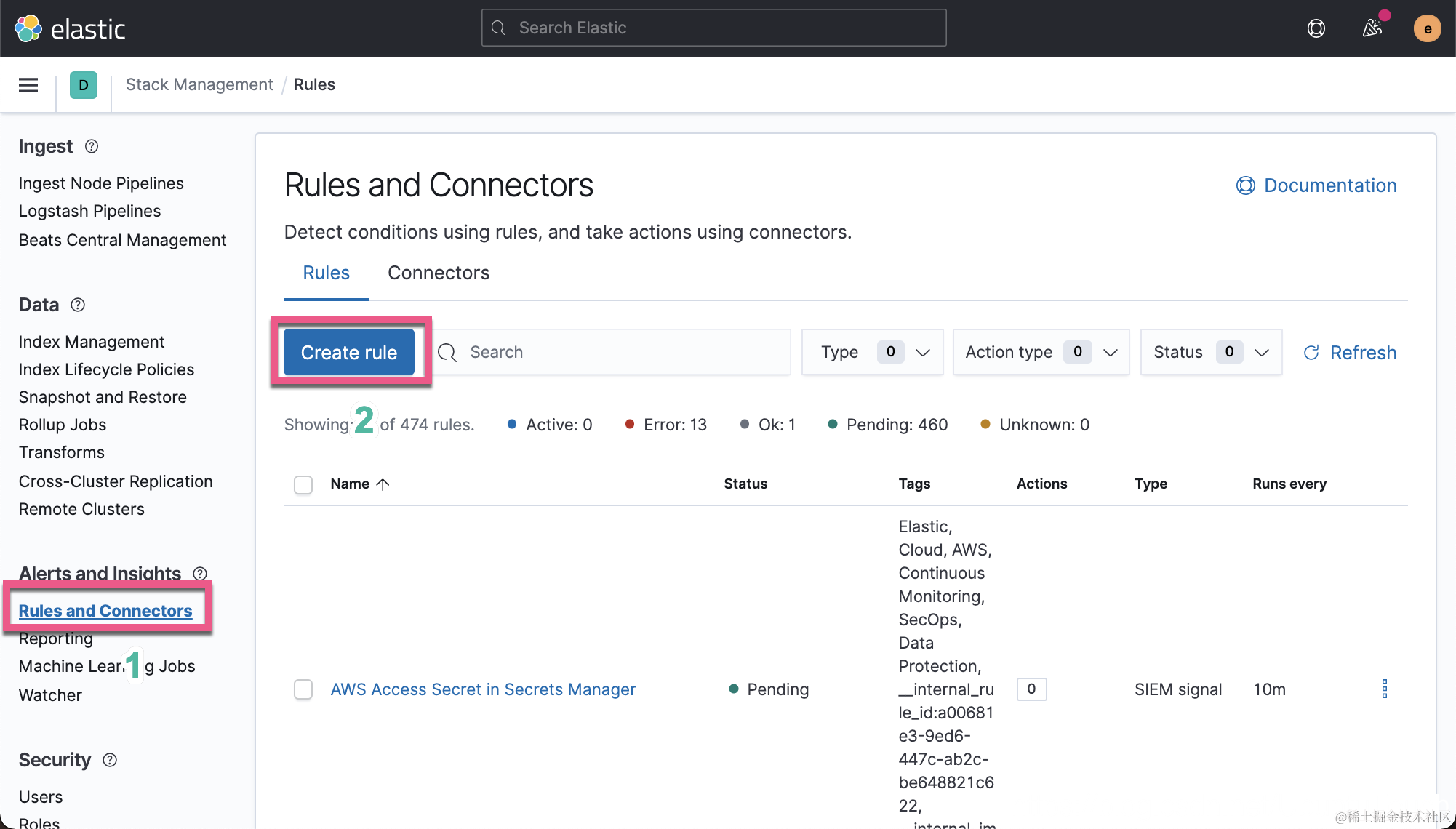
Task: Expand the Action type filter dropdown
Action: click(x=1040, y=352)
